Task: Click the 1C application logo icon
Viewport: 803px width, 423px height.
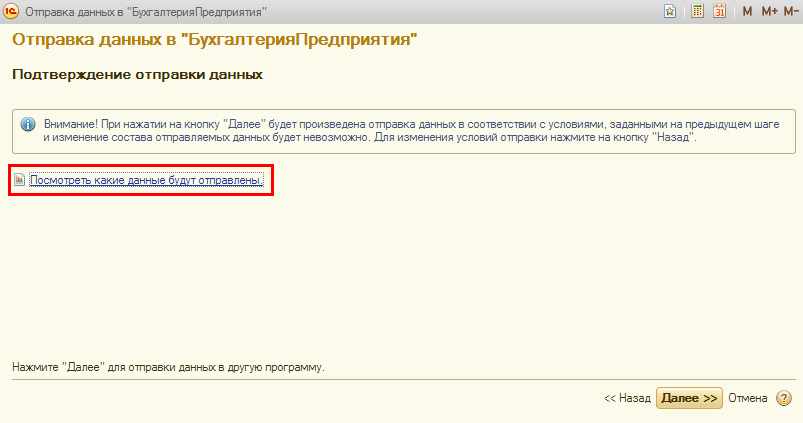Action: (11, 11)
